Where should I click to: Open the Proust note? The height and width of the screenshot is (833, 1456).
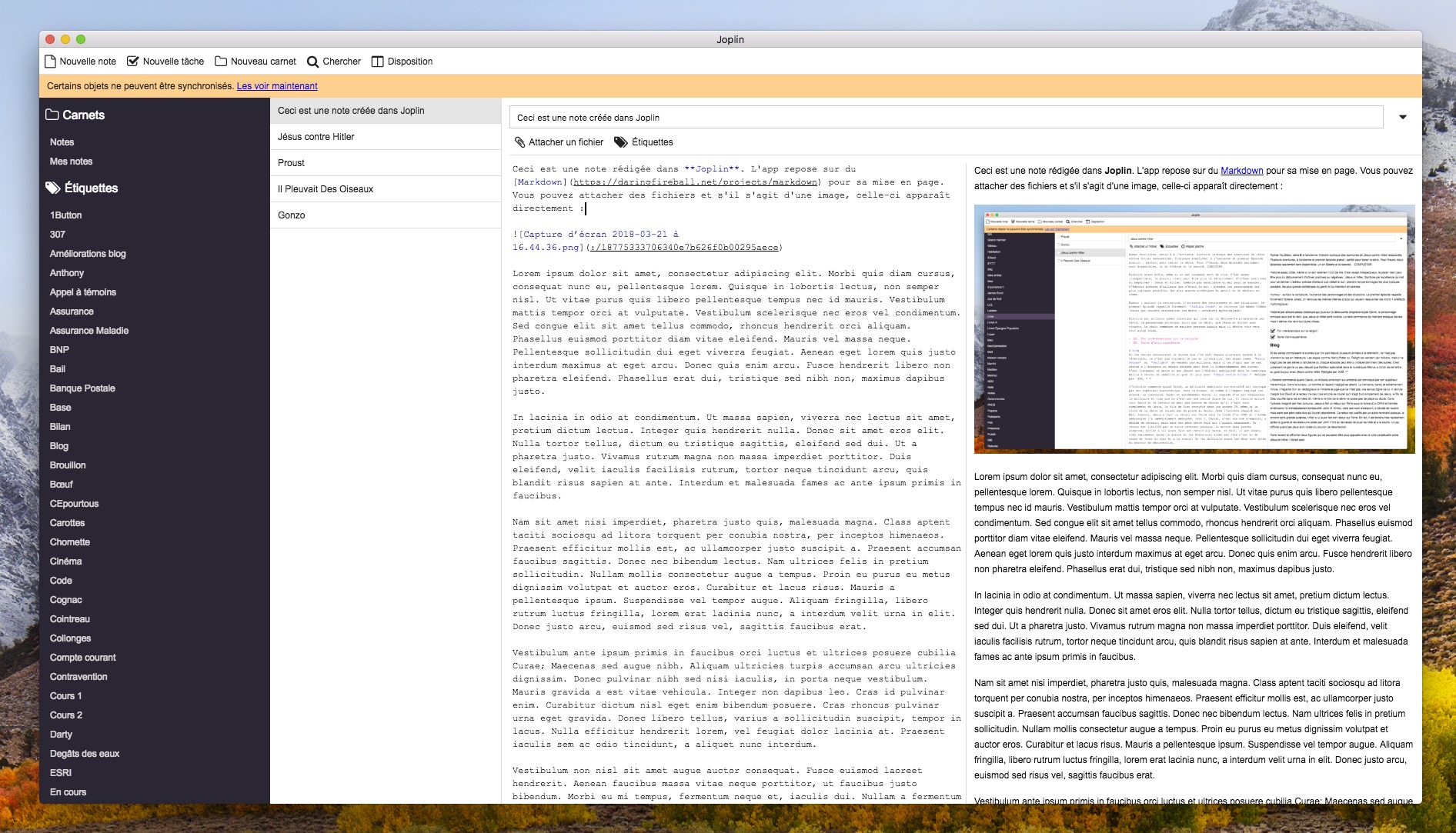(x=386, y=163)
